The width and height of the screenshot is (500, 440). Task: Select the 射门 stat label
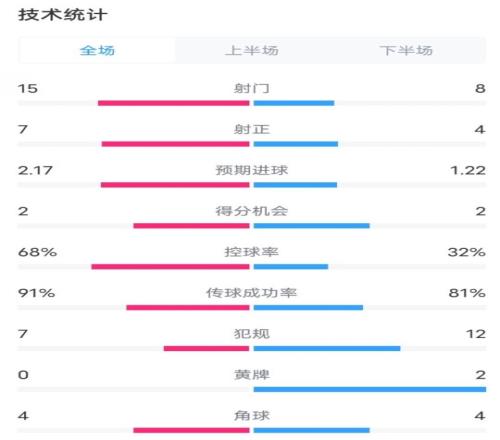point(252,88)
